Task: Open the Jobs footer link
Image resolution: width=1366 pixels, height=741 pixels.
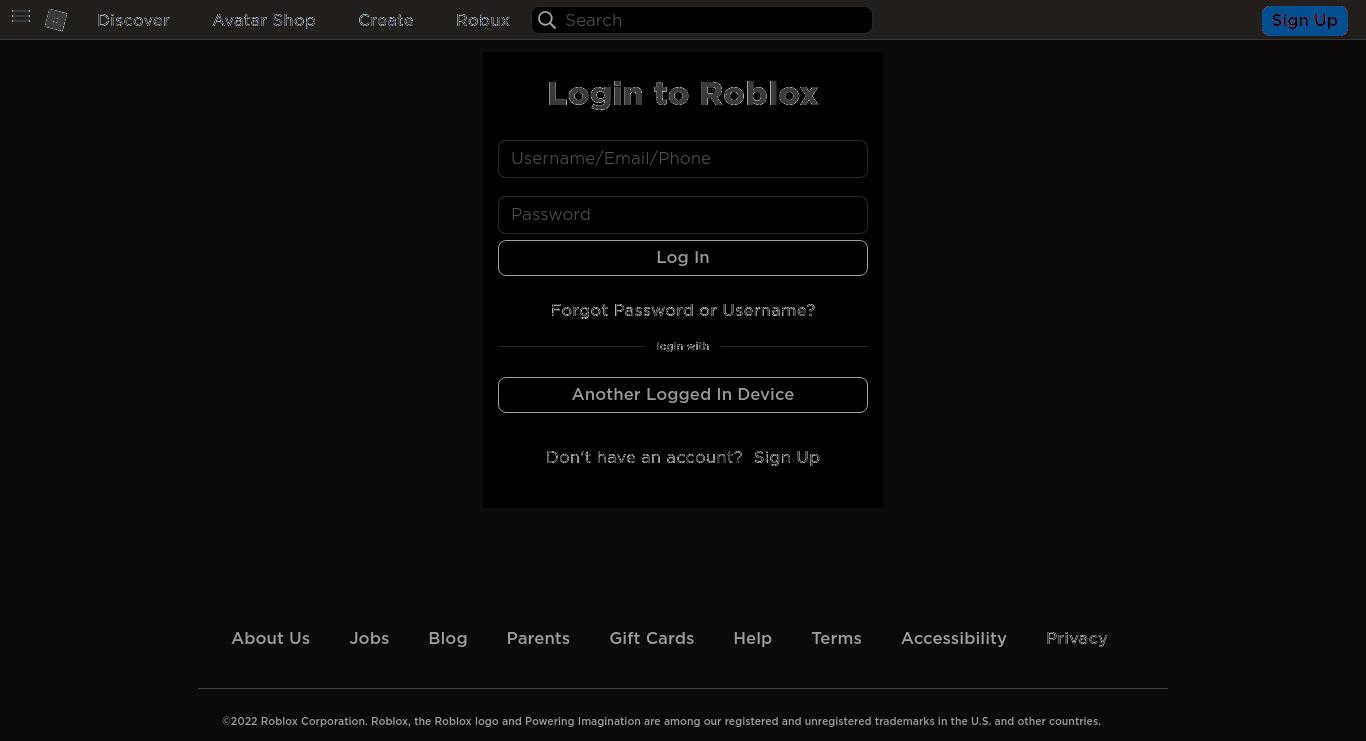Action: click(x=369, y=638)
